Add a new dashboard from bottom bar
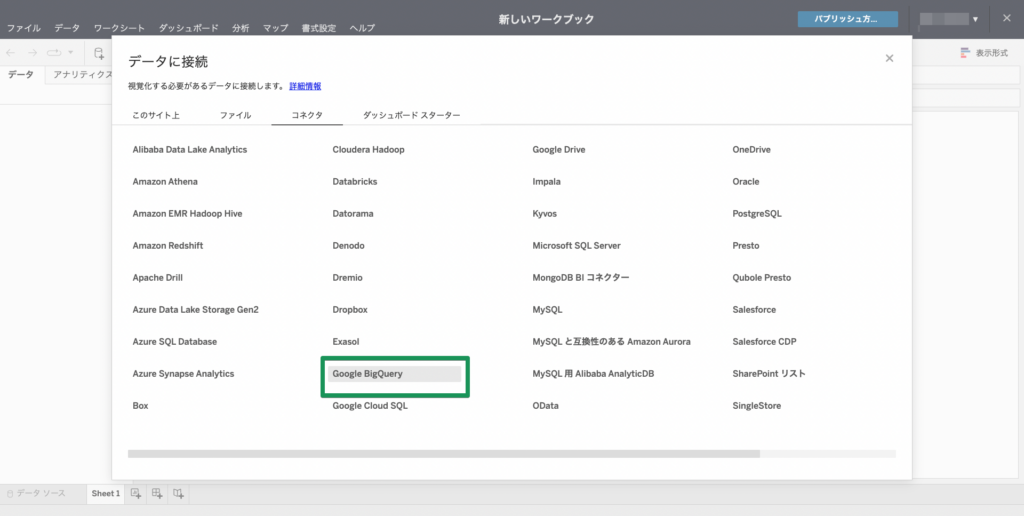 [x=157, y=494]
